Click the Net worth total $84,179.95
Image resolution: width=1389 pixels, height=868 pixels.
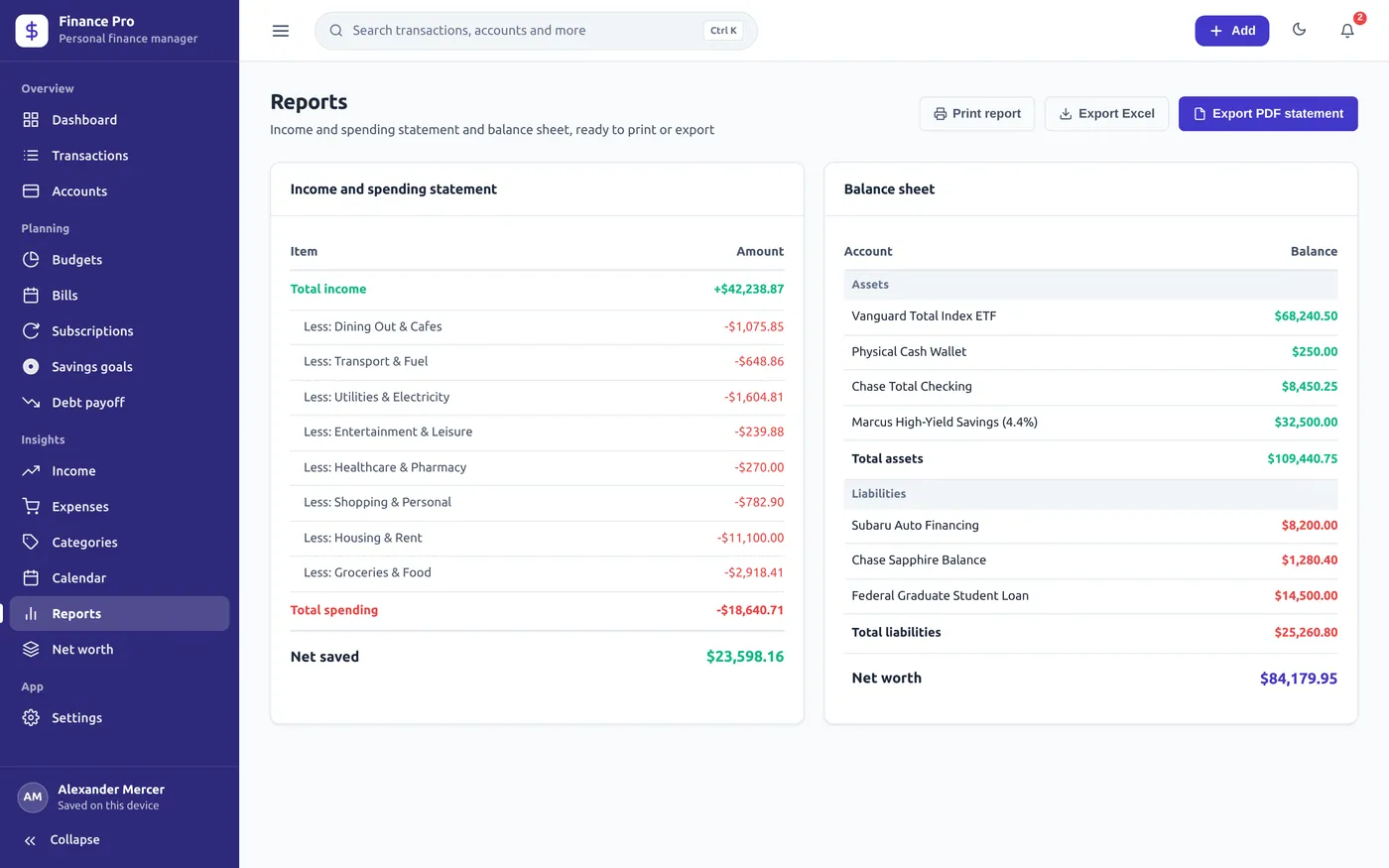(x=1299, y=679)
